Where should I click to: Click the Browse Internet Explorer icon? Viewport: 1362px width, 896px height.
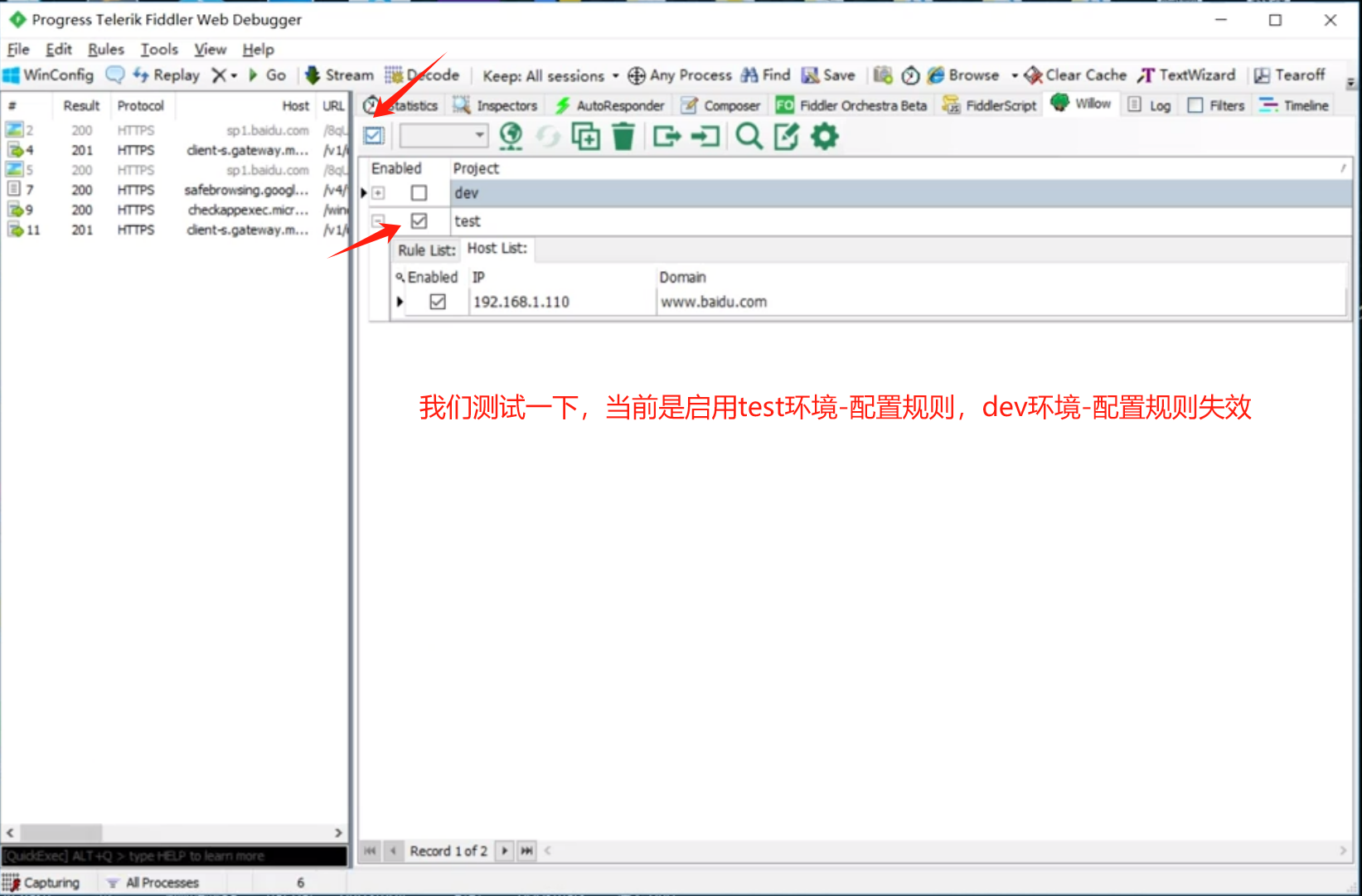point(936,75)
